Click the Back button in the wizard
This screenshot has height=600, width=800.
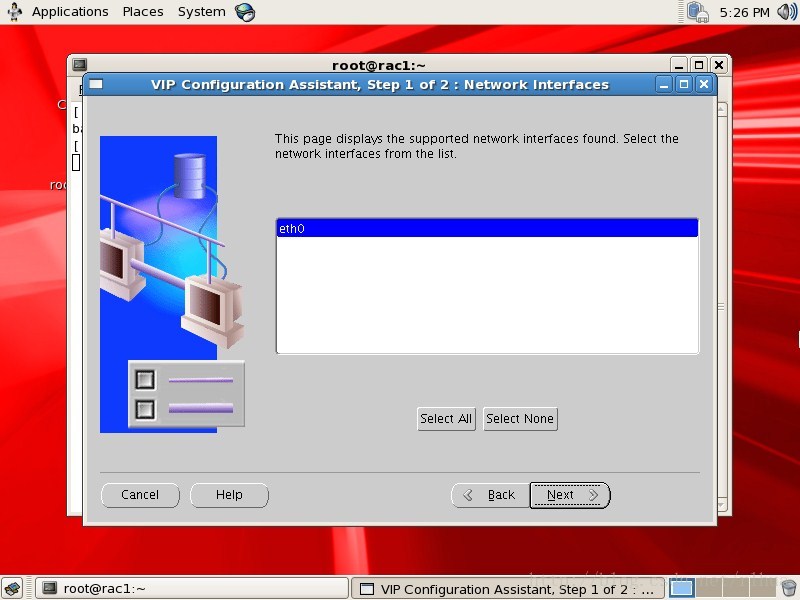(490, 495)
